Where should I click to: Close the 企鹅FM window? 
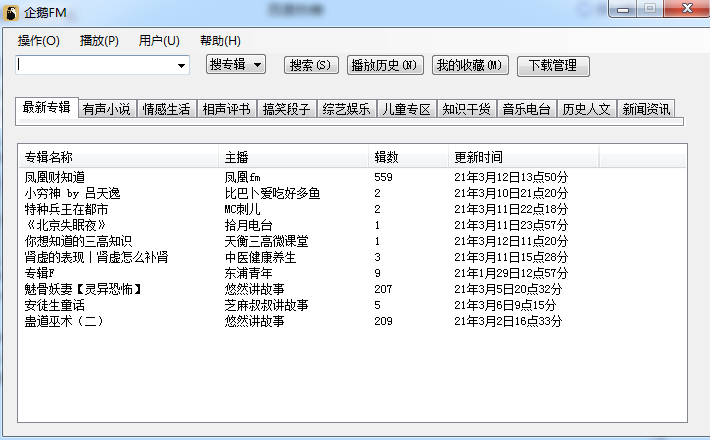coord(687,9)
